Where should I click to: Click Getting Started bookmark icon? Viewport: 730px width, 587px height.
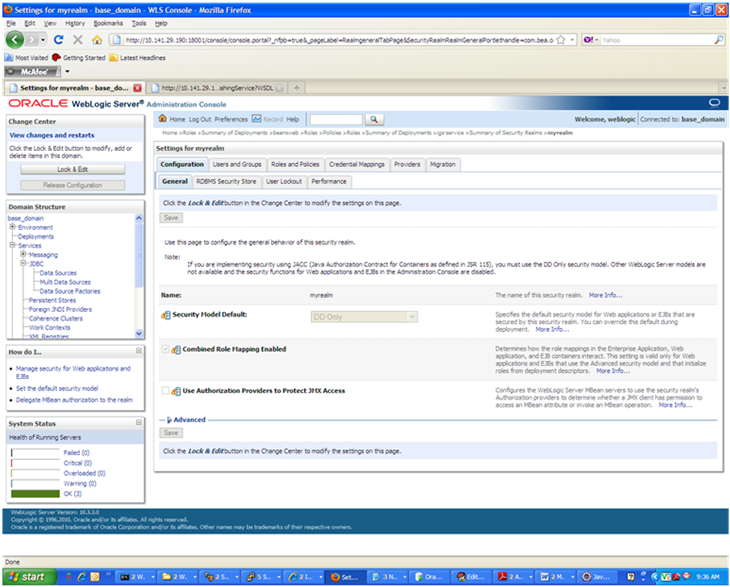point(57,58)
